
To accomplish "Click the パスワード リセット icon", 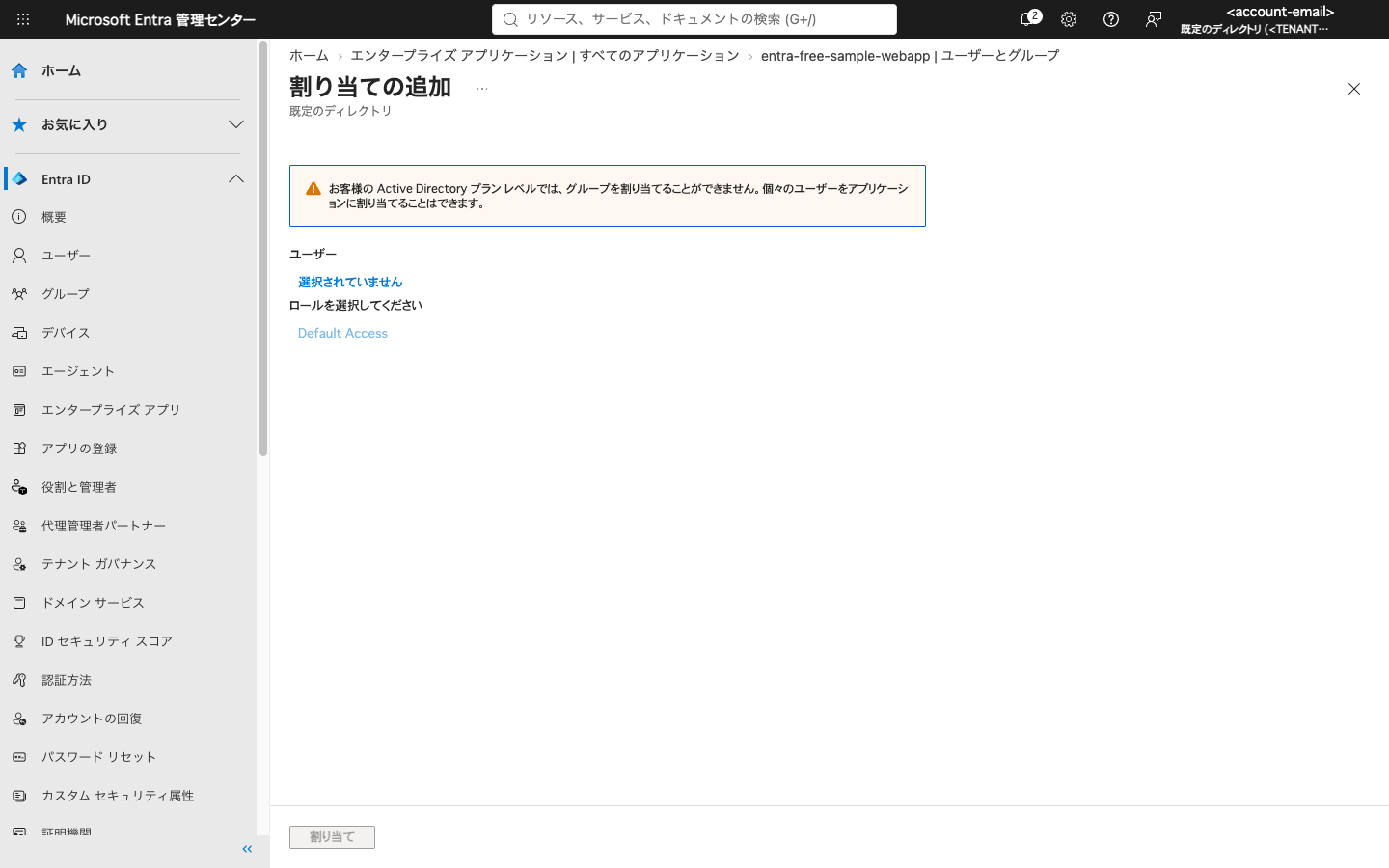I will click(19, 757).
